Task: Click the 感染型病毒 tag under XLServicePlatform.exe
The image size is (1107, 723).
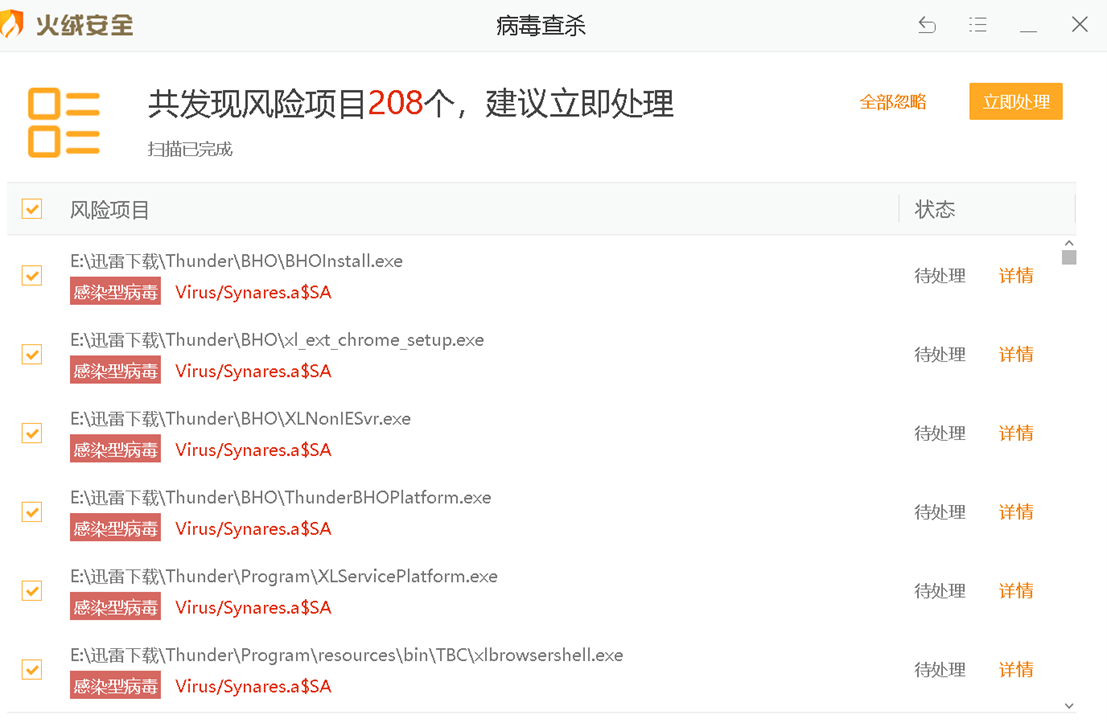Action: point(115,607)
